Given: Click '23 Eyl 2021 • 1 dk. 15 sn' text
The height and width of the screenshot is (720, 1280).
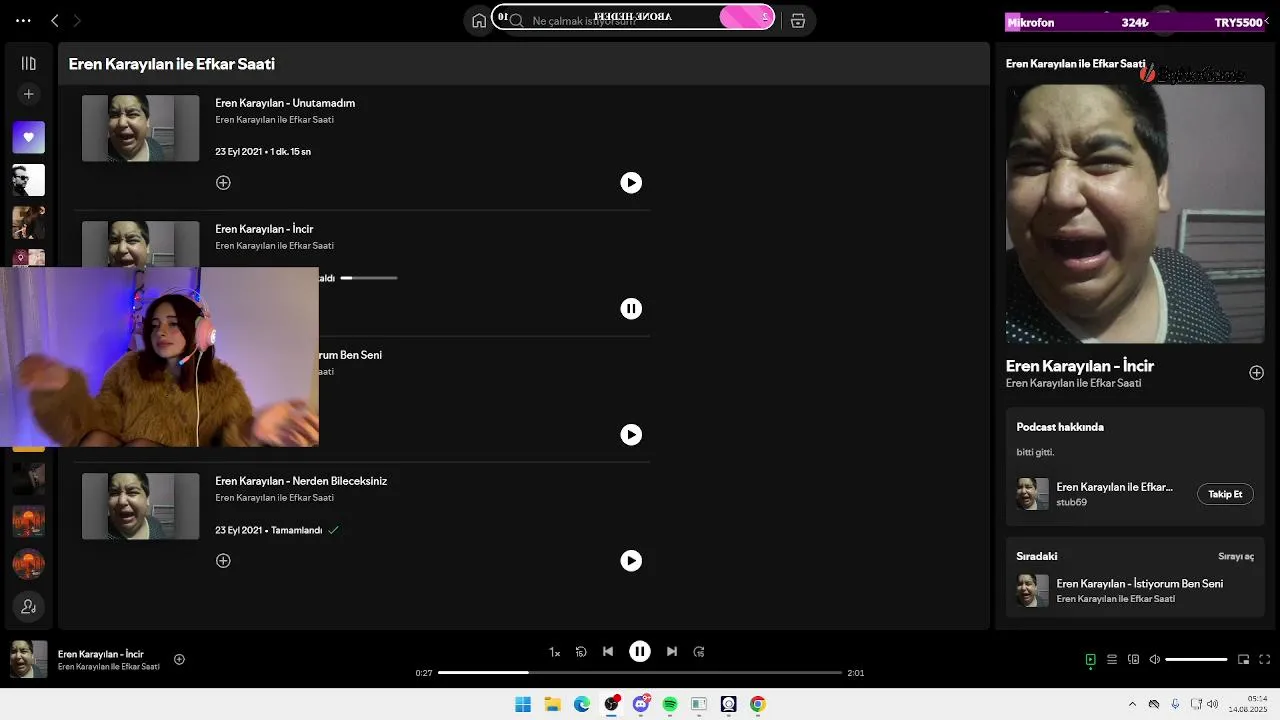Looking at the screenshot, I should click(x=263, y=152).
